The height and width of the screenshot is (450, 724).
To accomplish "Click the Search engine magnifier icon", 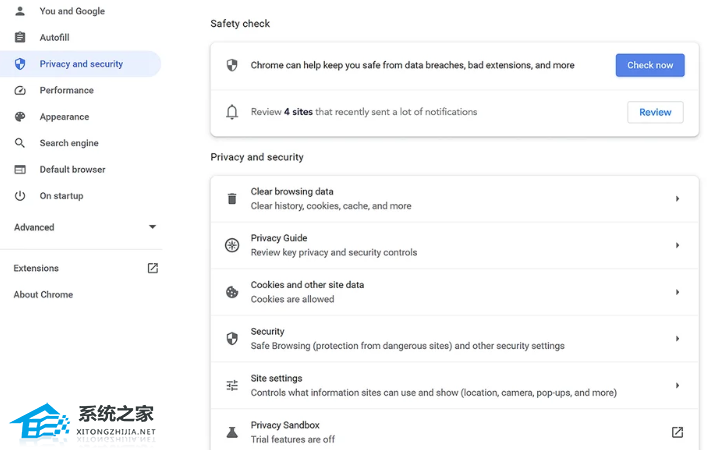I will click(x=20, y=143).
